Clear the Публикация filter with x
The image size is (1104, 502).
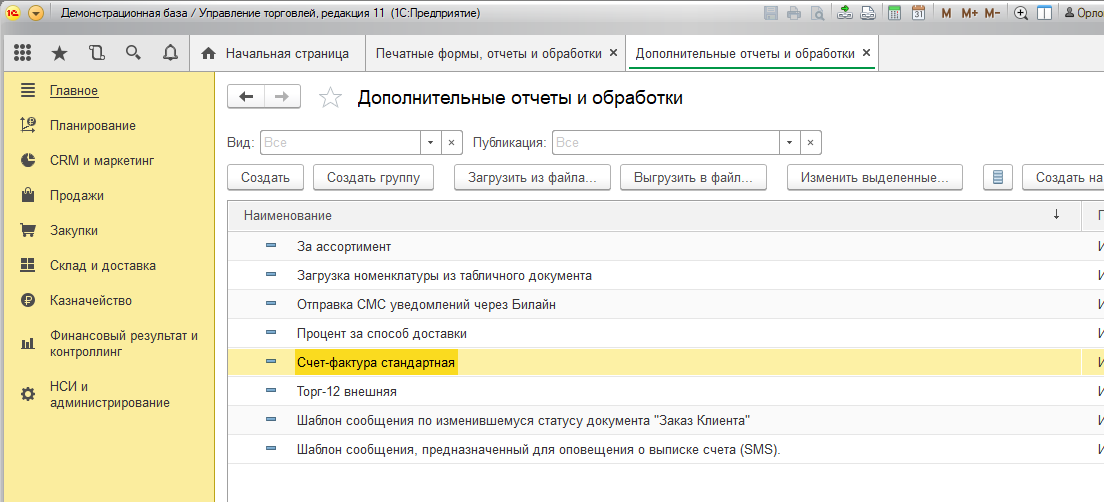pos(811,142)
